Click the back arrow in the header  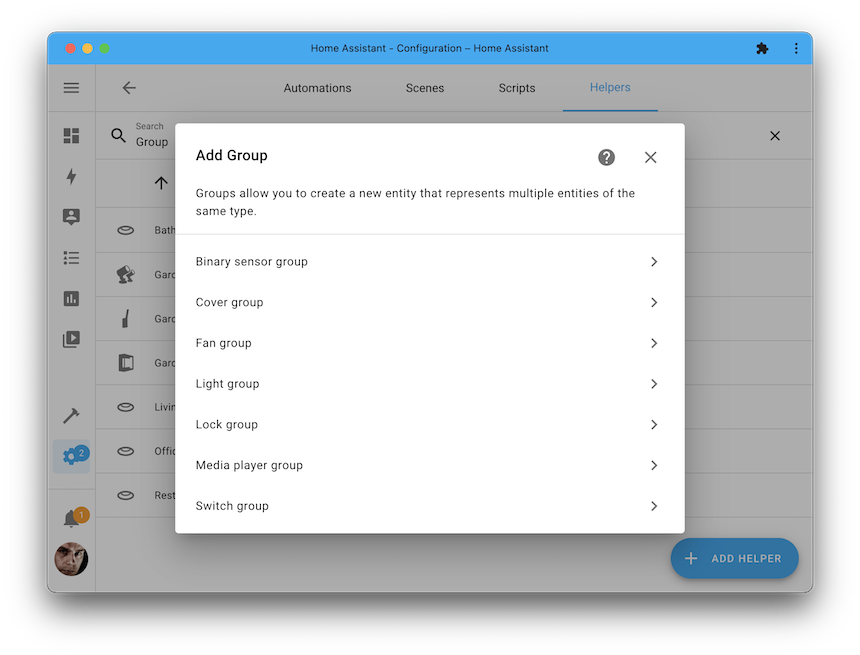click(x=129, y=88)
